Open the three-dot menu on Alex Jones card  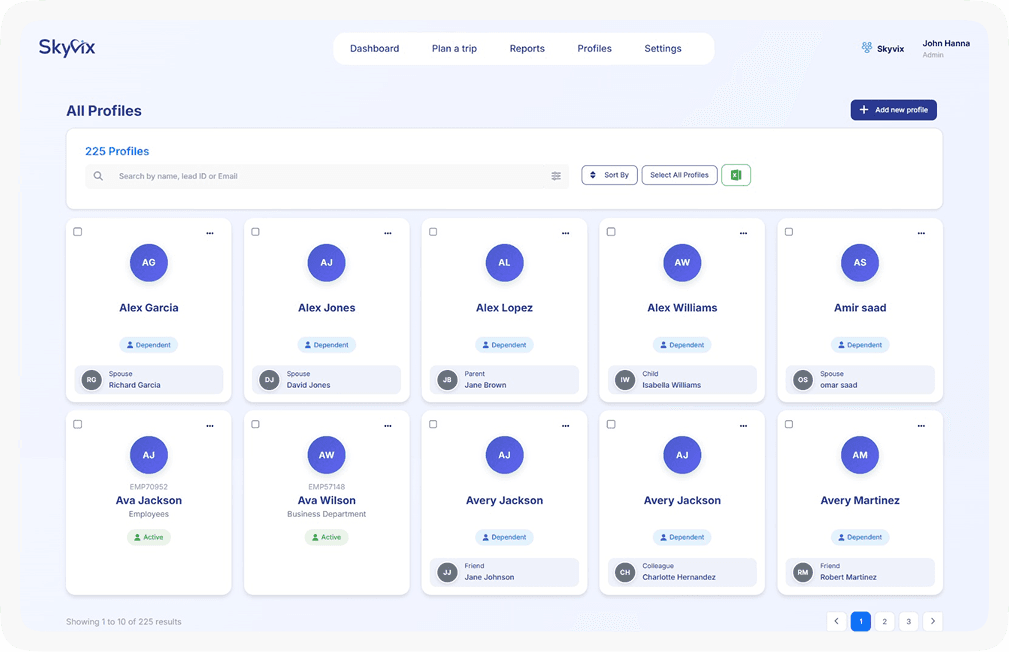[388, 232]
